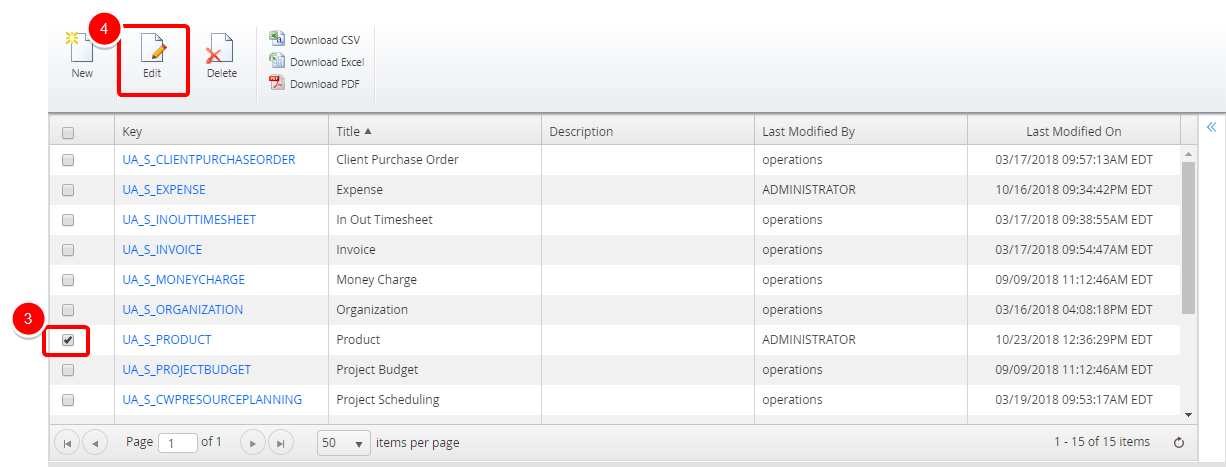This screenshot has height=467, width=1226.
Task: Check the select-all header checkbox
Action: tap(68, 132)
